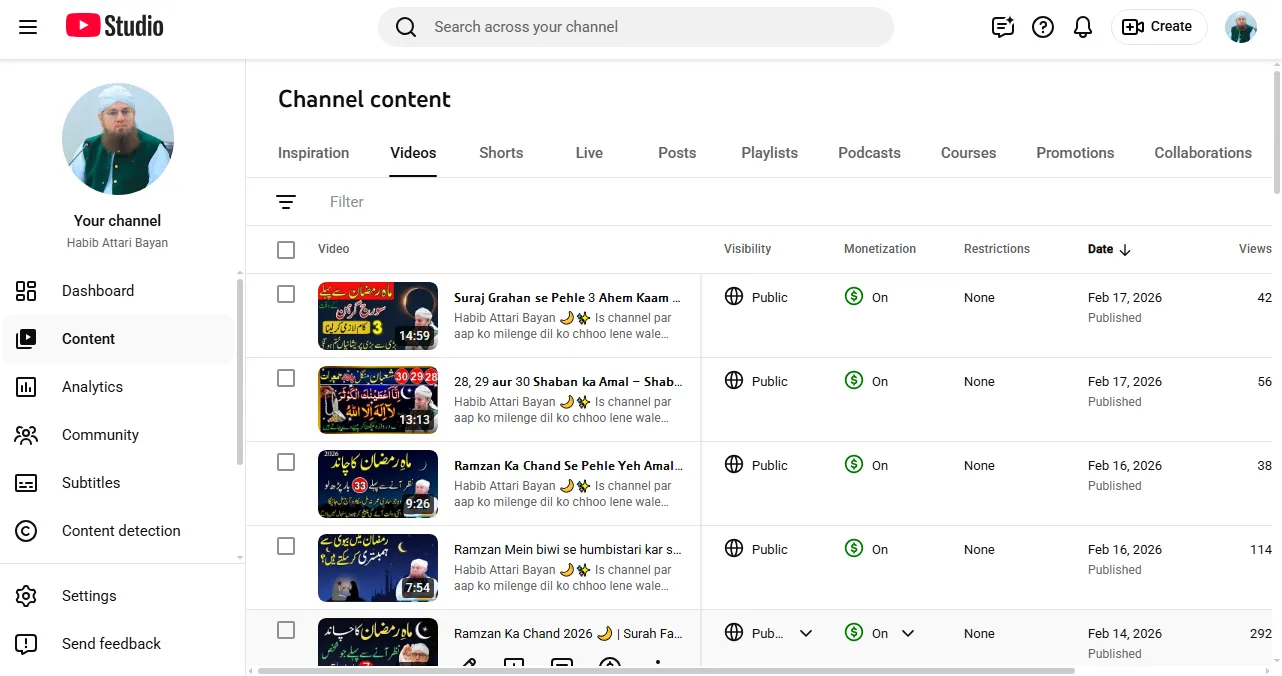
Task: Click the 114 views value
Action: (x=1261, y=549)
